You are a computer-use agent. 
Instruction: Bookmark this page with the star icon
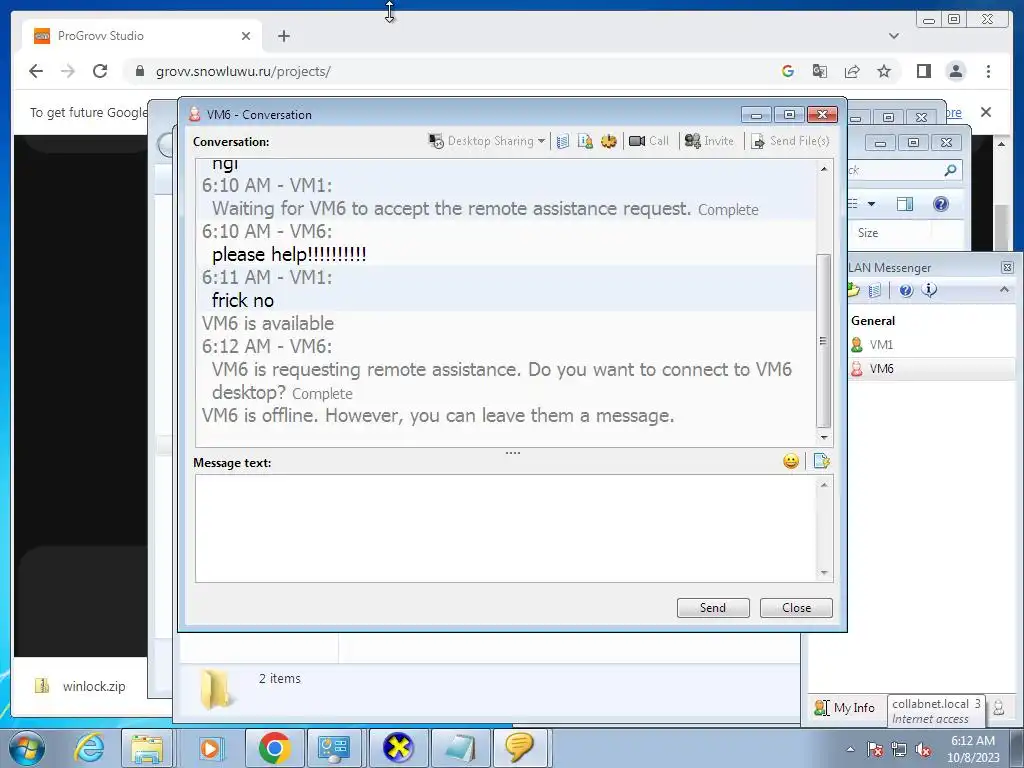point(884,71)
